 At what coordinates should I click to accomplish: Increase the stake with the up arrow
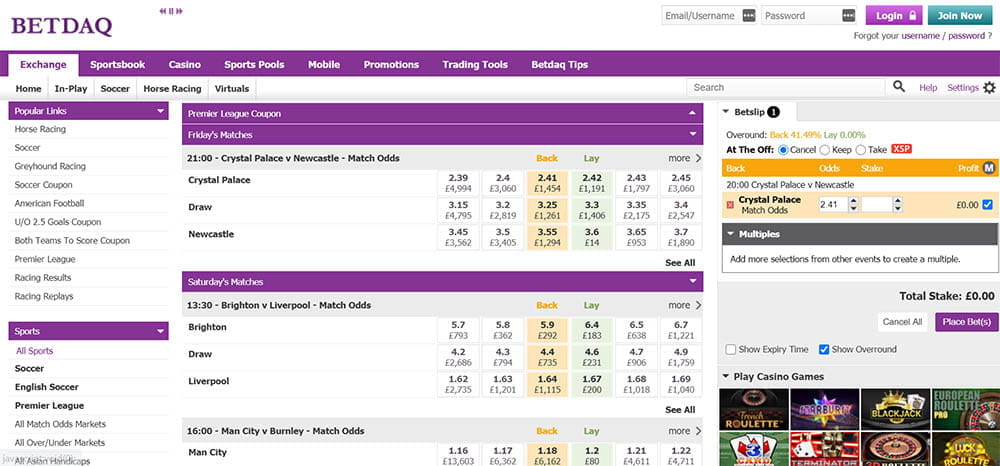898,201
